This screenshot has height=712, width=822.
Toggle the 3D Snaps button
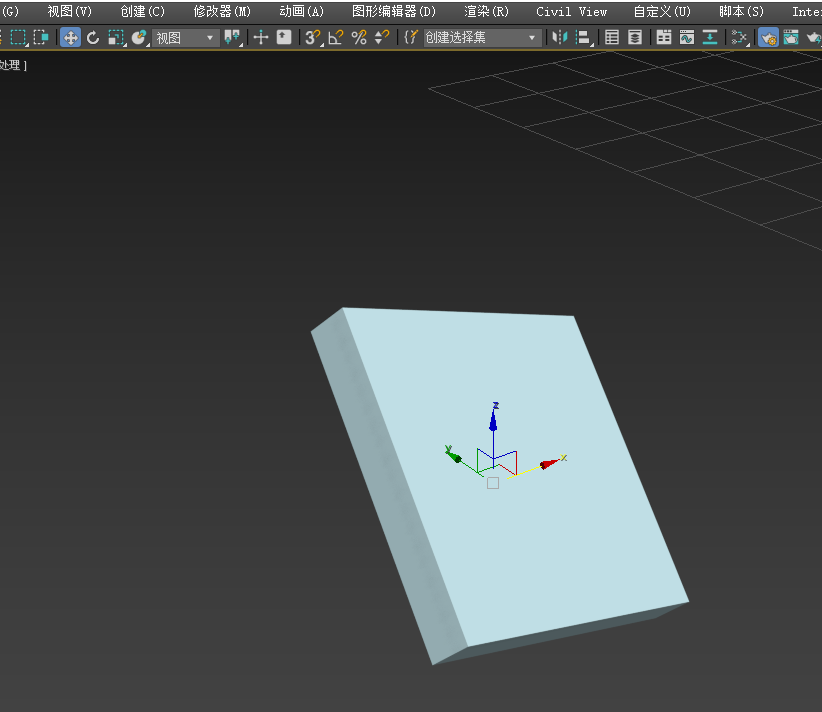click(313, 37)
